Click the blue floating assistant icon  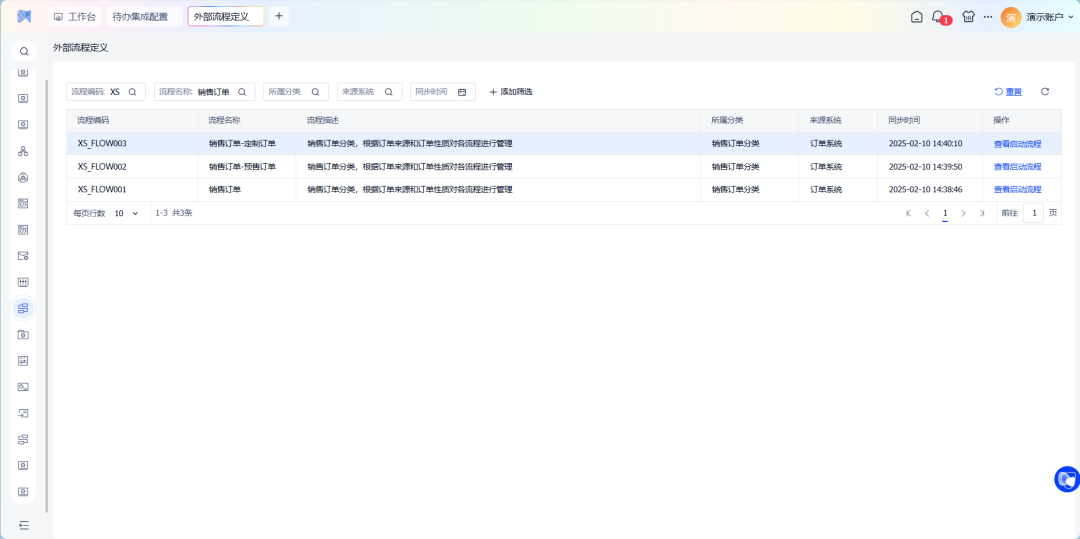point(1066,479)
